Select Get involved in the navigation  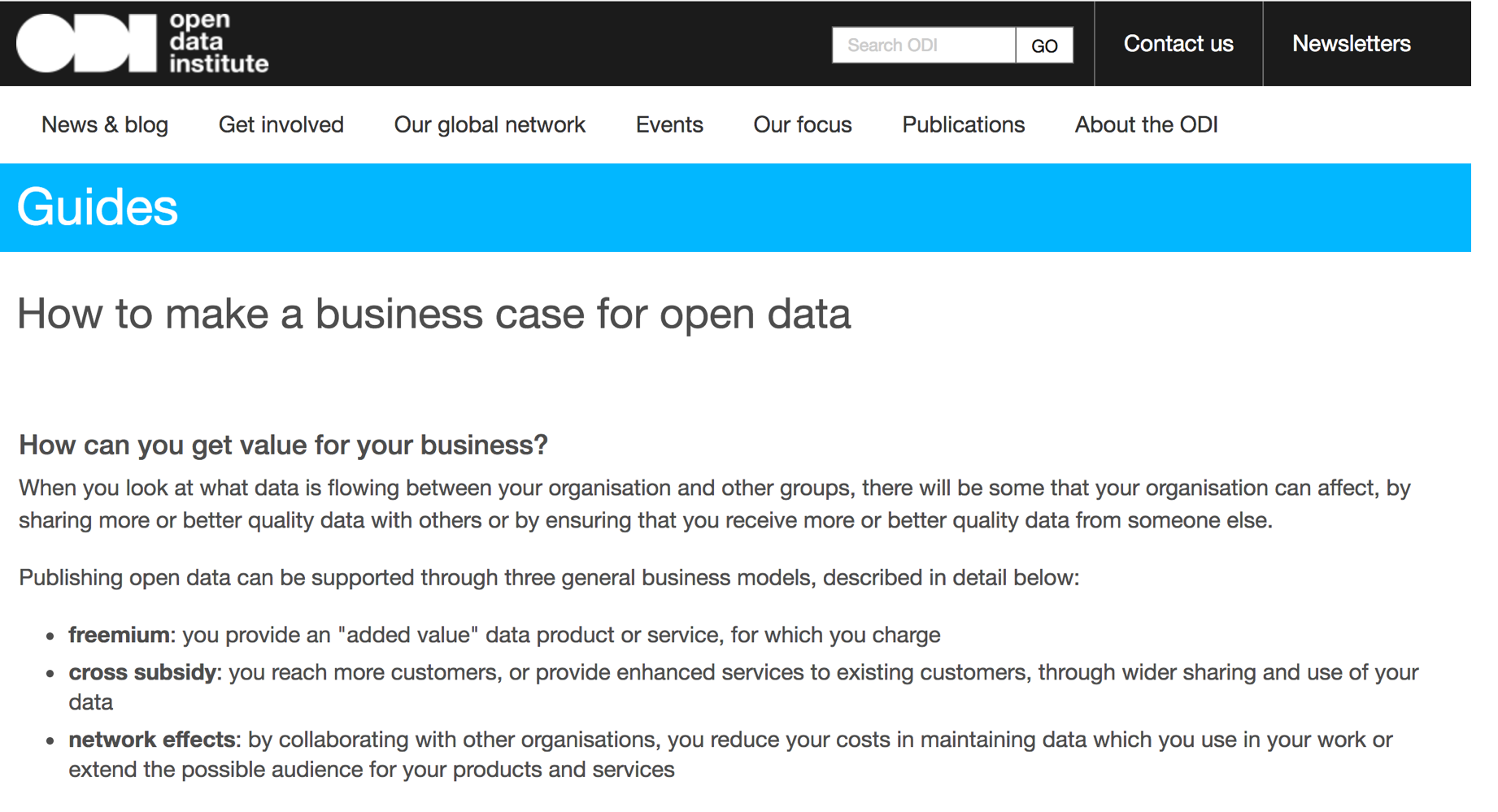click(x=281, y=124)
